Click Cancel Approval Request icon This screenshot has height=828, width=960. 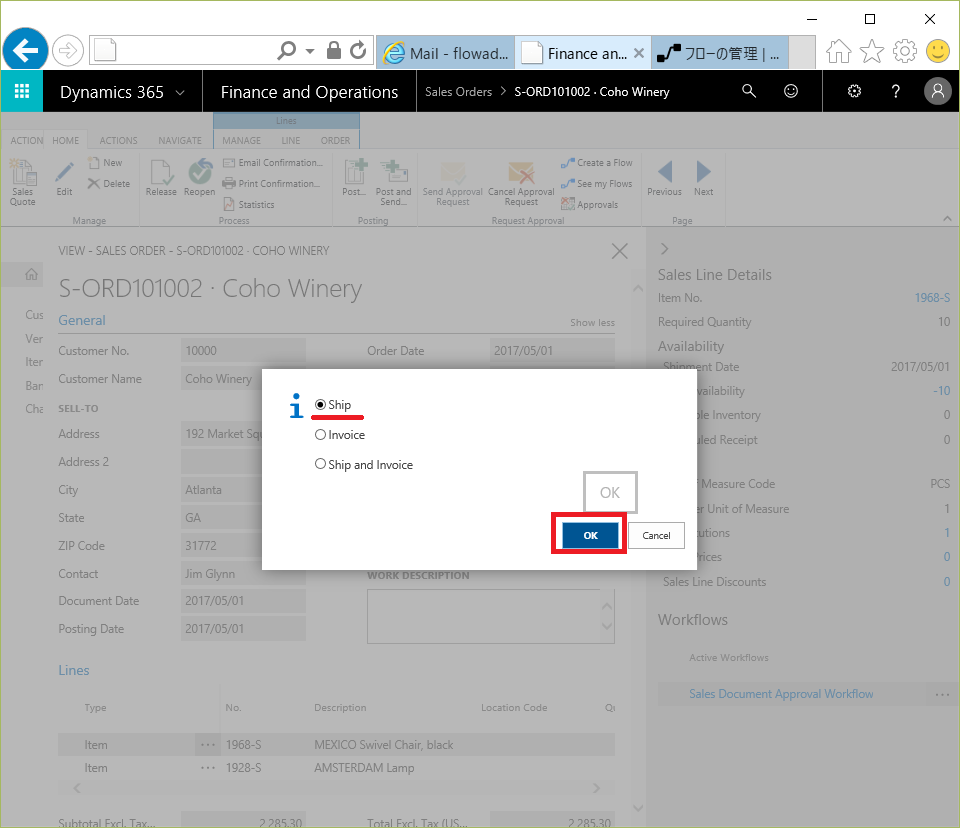tap(521, 184)
